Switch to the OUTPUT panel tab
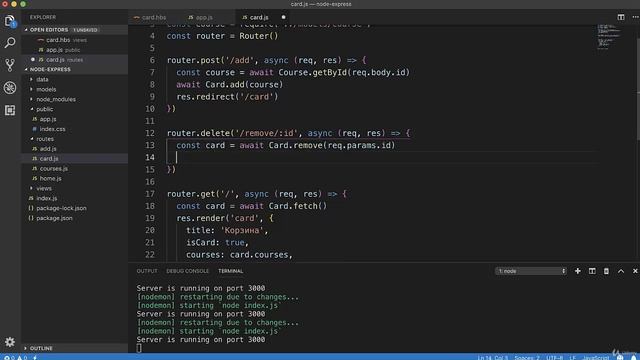The height and width of the screenshot is (360, 640). pyautogui.click(x=147, y=271)
